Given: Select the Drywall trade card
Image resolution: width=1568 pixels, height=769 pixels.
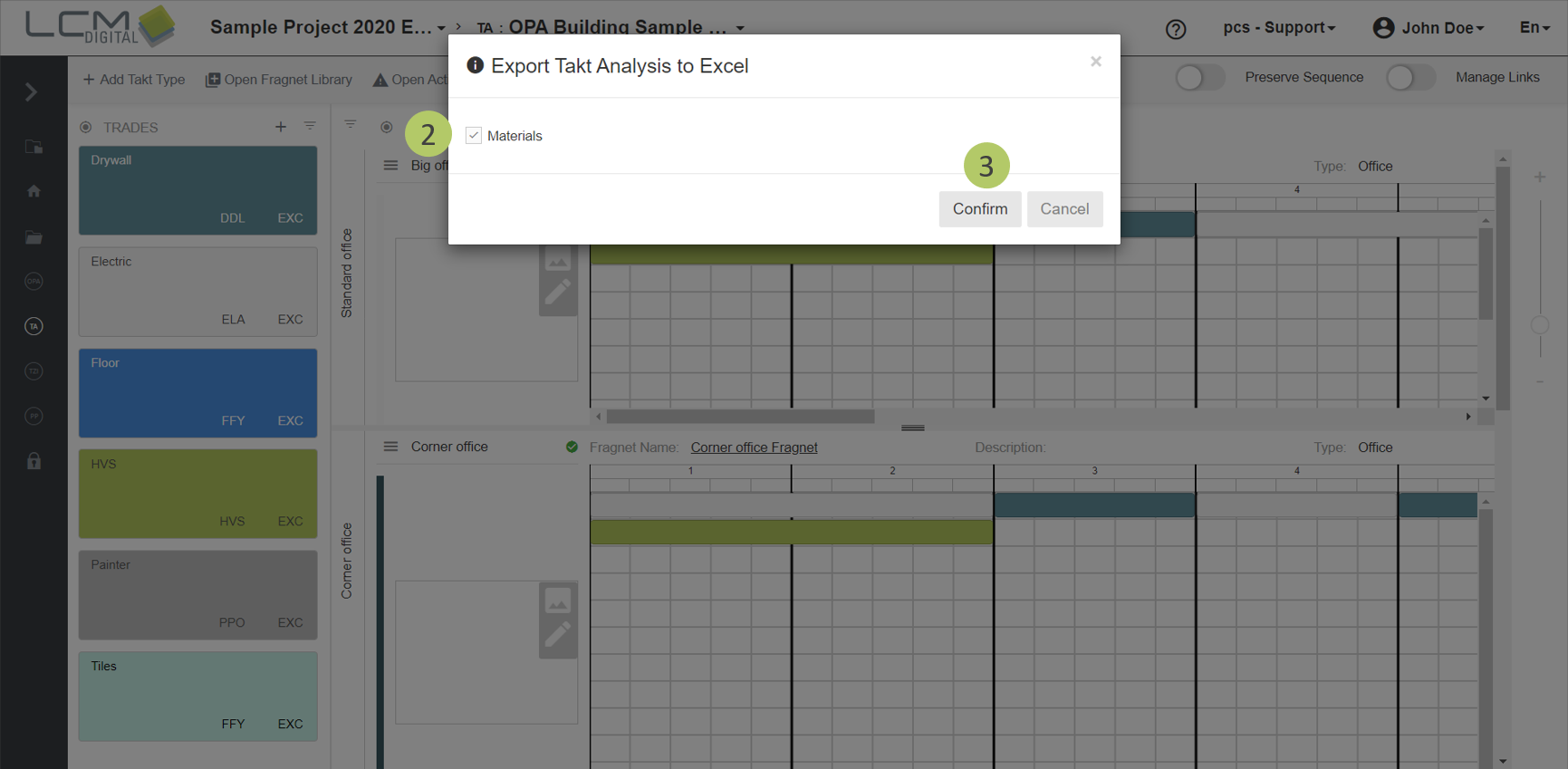Looking at the screenshot, I should [197, 190].
